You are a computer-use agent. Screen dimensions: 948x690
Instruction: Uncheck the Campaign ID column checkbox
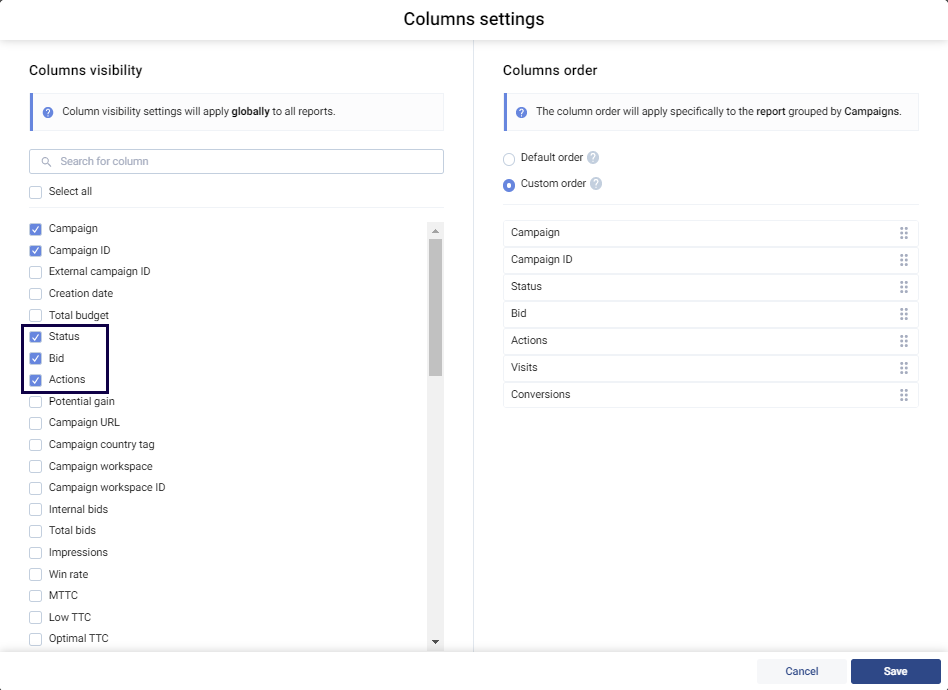point(36,251)
